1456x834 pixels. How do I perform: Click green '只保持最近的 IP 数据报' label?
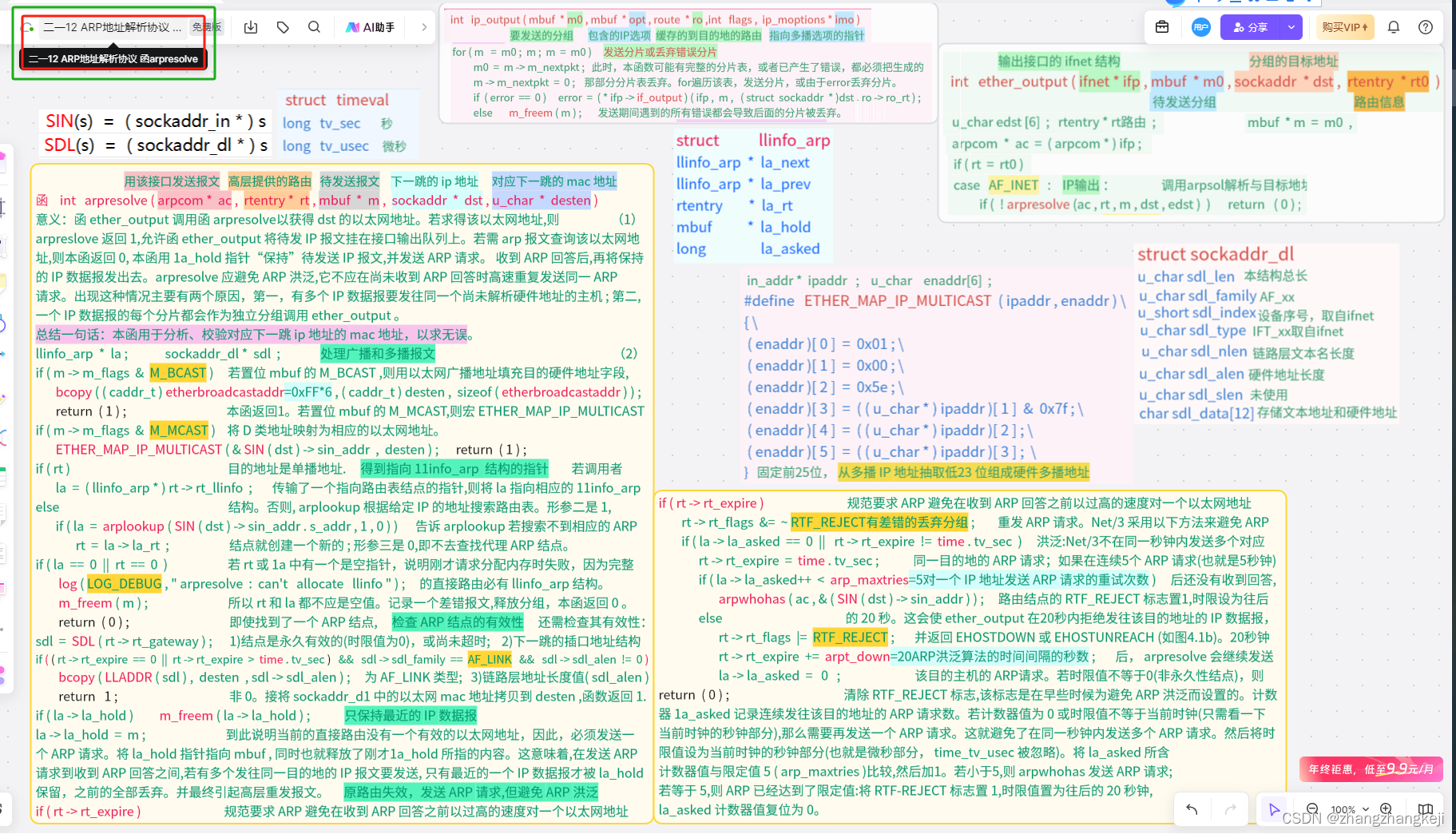411,716
